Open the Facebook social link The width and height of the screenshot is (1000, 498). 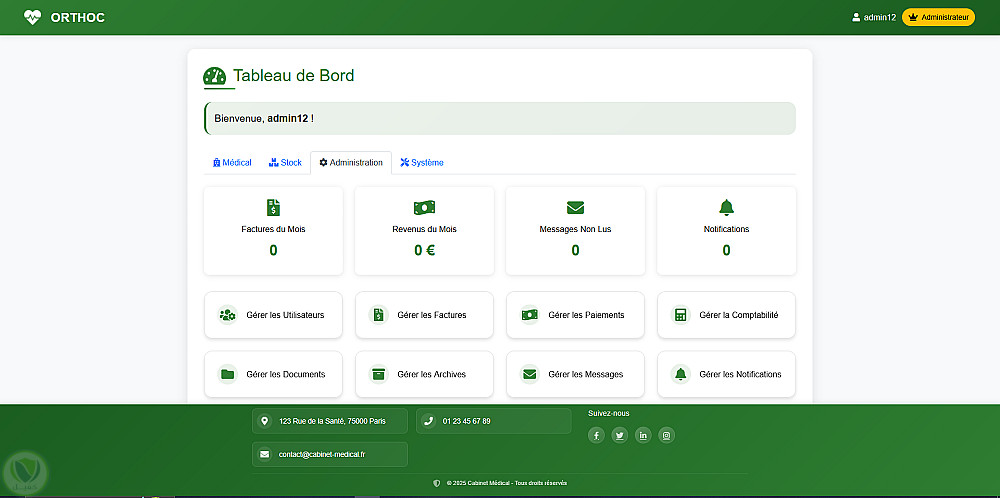(x=596, y=436)
